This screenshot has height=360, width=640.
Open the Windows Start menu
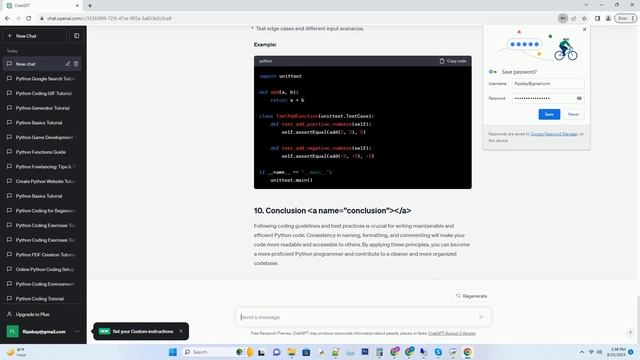tap(173, 352)
